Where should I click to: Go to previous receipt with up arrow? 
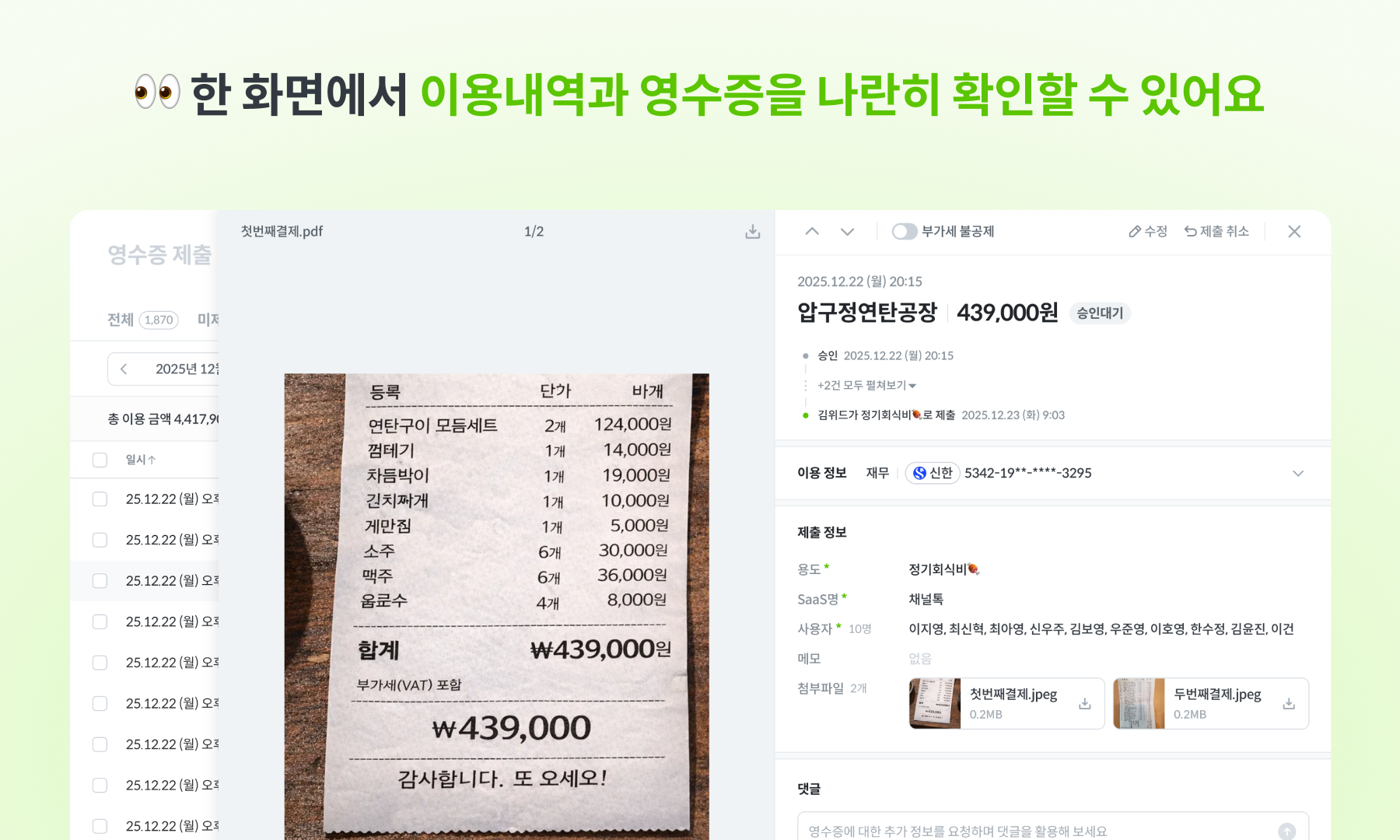(x=812, y=232)
